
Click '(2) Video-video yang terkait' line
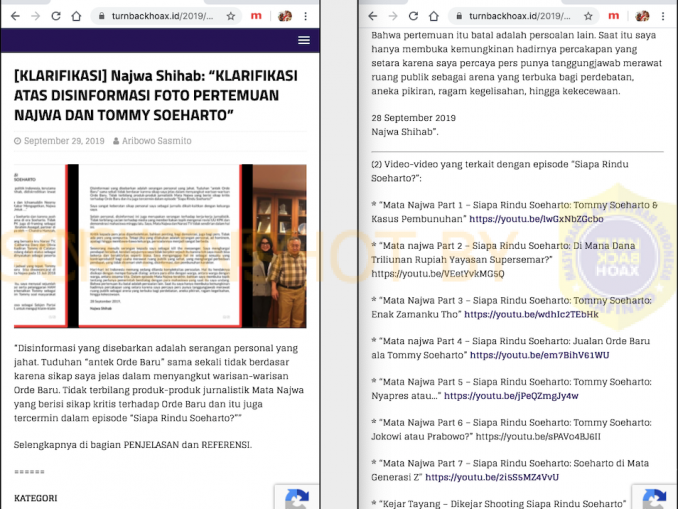(x=500, y=171)
